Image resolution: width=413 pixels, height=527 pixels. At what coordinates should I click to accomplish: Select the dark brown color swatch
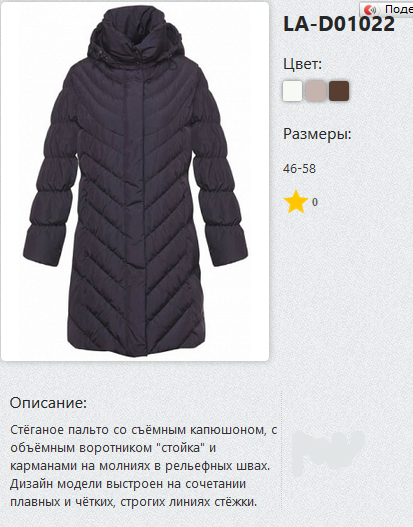339,91
